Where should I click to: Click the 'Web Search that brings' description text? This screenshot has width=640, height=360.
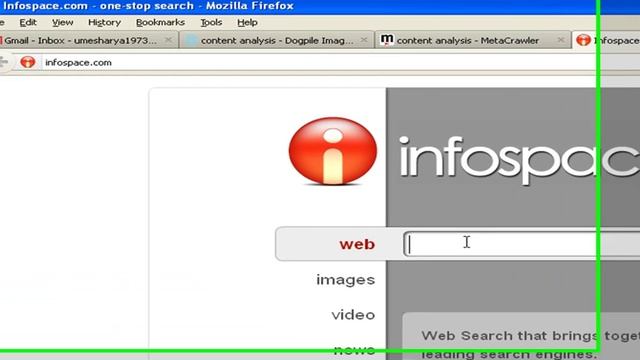coord(531,344)
